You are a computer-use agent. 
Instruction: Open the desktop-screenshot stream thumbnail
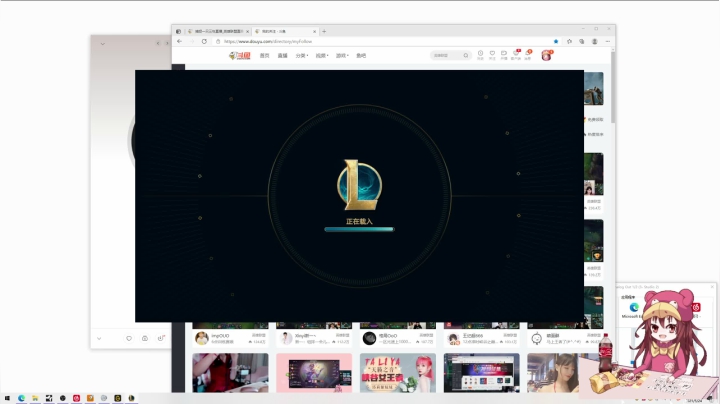[x=482, y=373]
